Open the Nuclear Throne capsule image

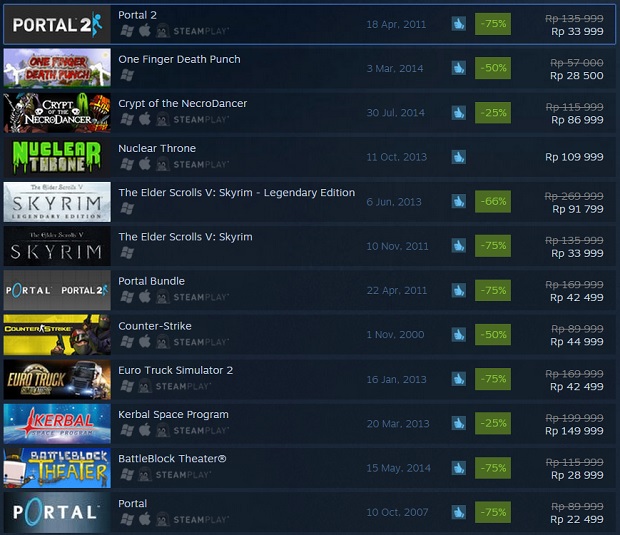point(57,157)
